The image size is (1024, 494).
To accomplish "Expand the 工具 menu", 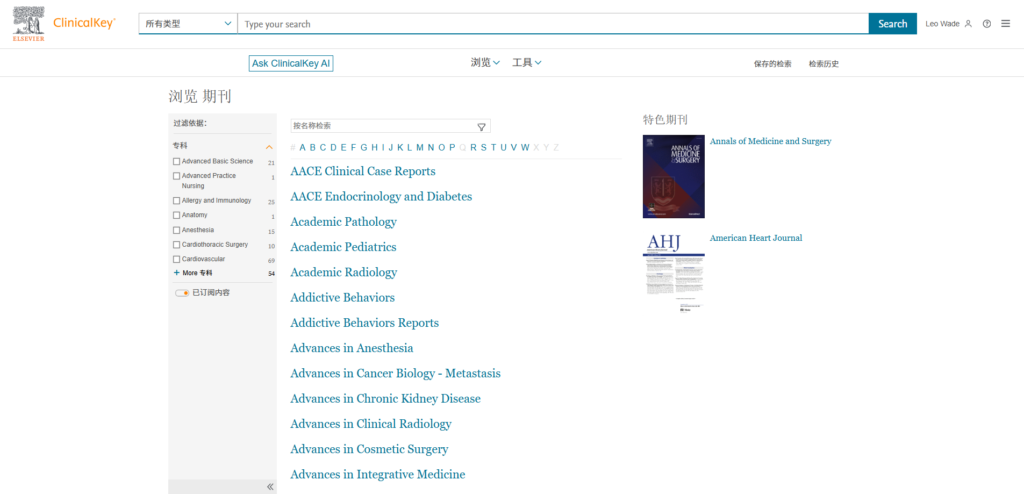I will pos(527,63).
